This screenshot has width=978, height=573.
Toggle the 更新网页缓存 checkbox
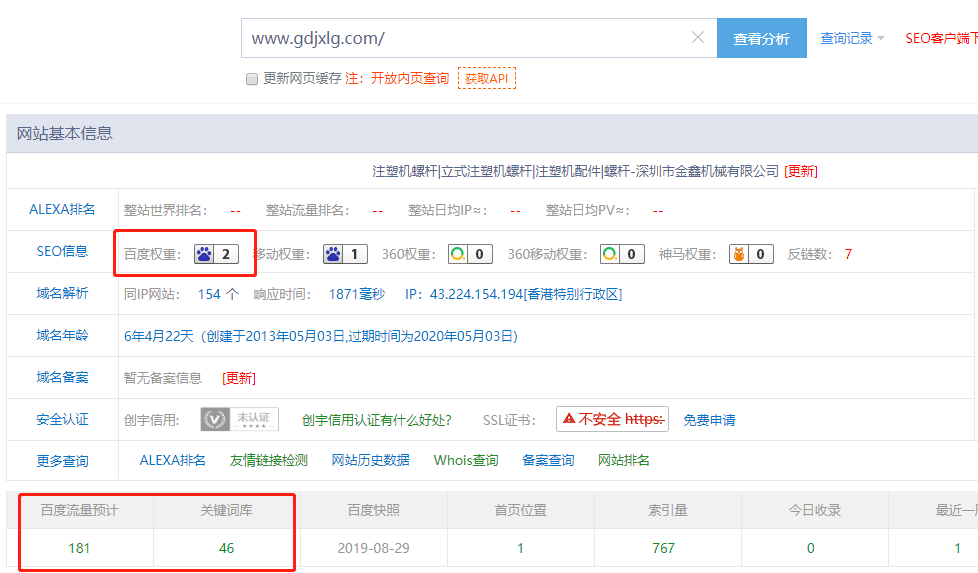tap(252, 79)
